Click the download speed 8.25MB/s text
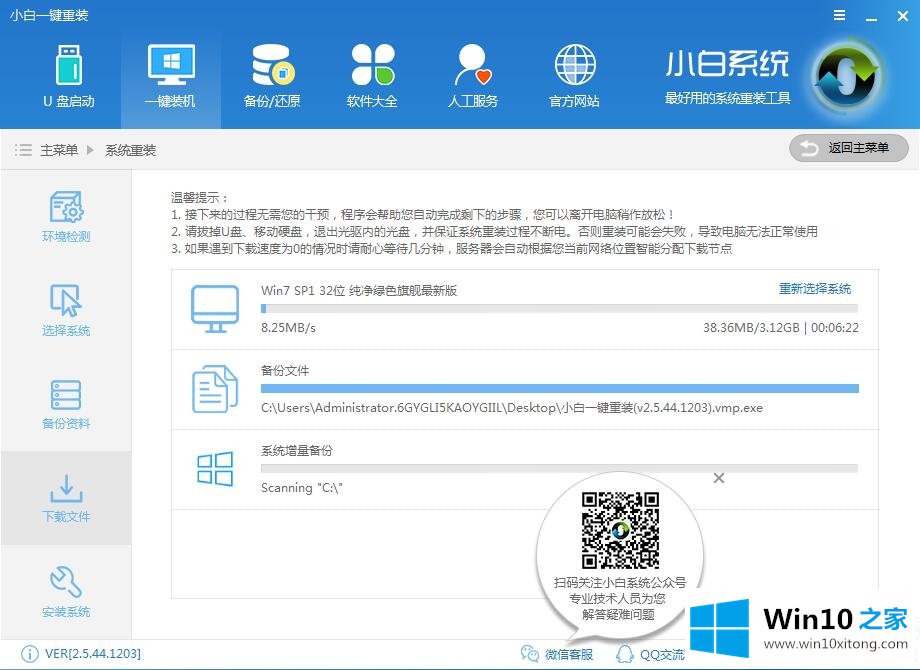 click(288, 328)
